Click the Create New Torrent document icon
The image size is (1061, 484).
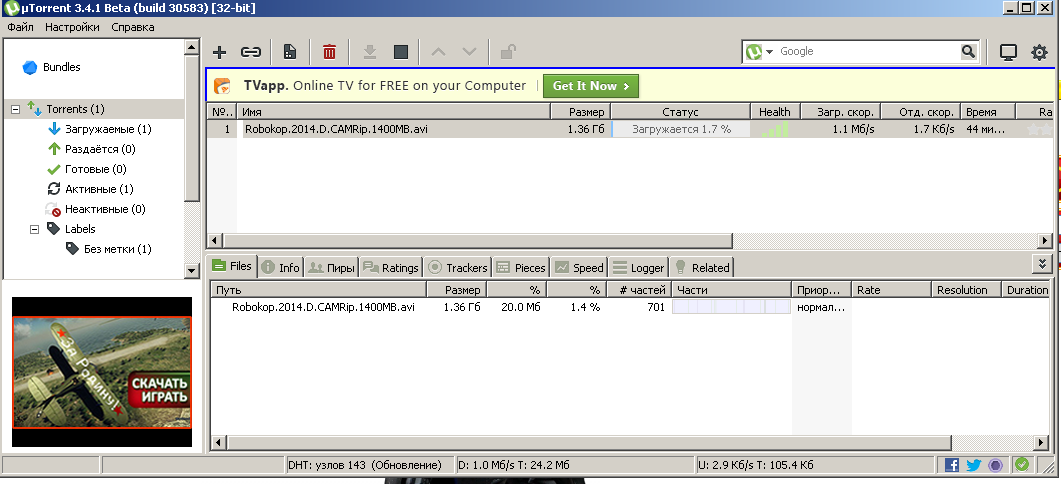click(x=290, y=52)
